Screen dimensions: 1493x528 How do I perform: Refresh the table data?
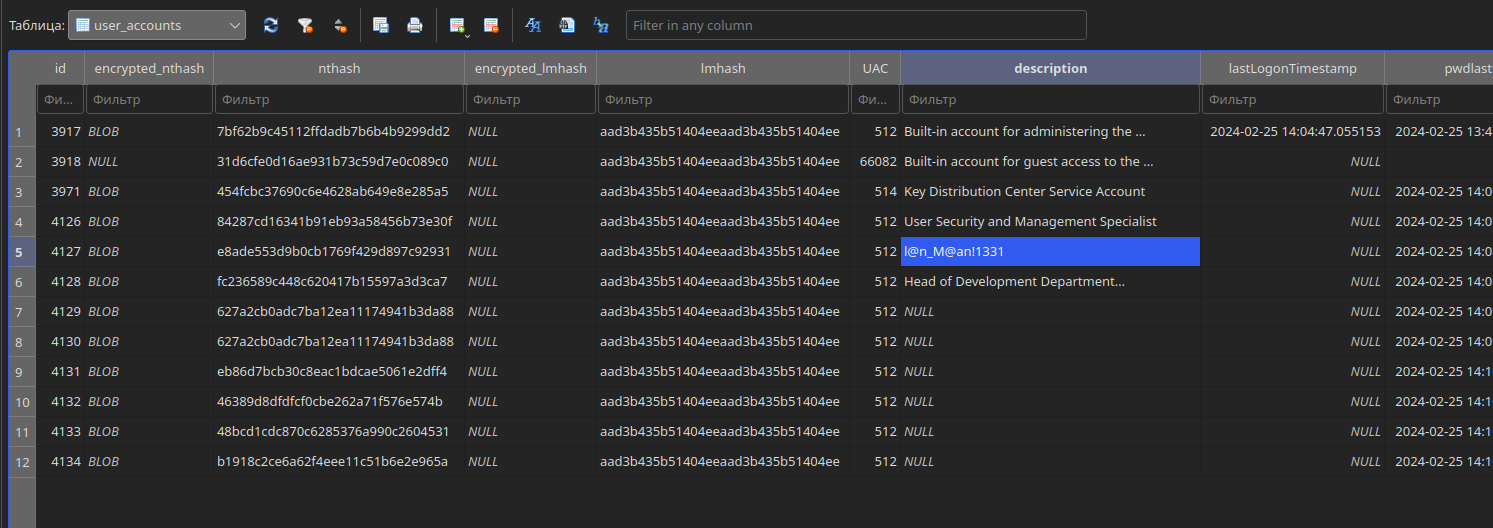pyautogui.click(x=271, y=25)
